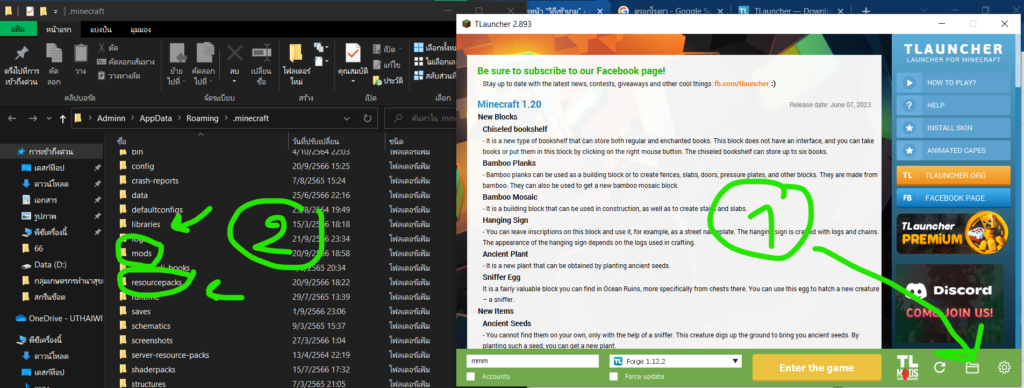Open the Forge 1.12.2 version dropdown
The image size is (1024, 388).
coord(675,361)
